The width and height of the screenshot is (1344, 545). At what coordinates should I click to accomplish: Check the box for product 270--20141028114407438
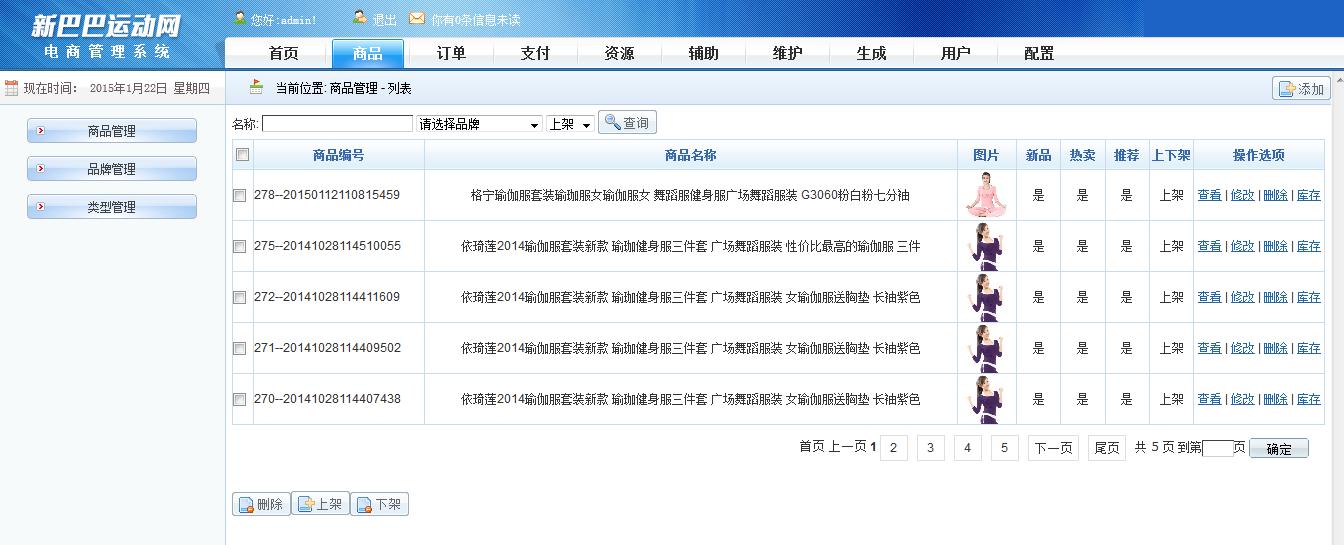pos(240,399)
